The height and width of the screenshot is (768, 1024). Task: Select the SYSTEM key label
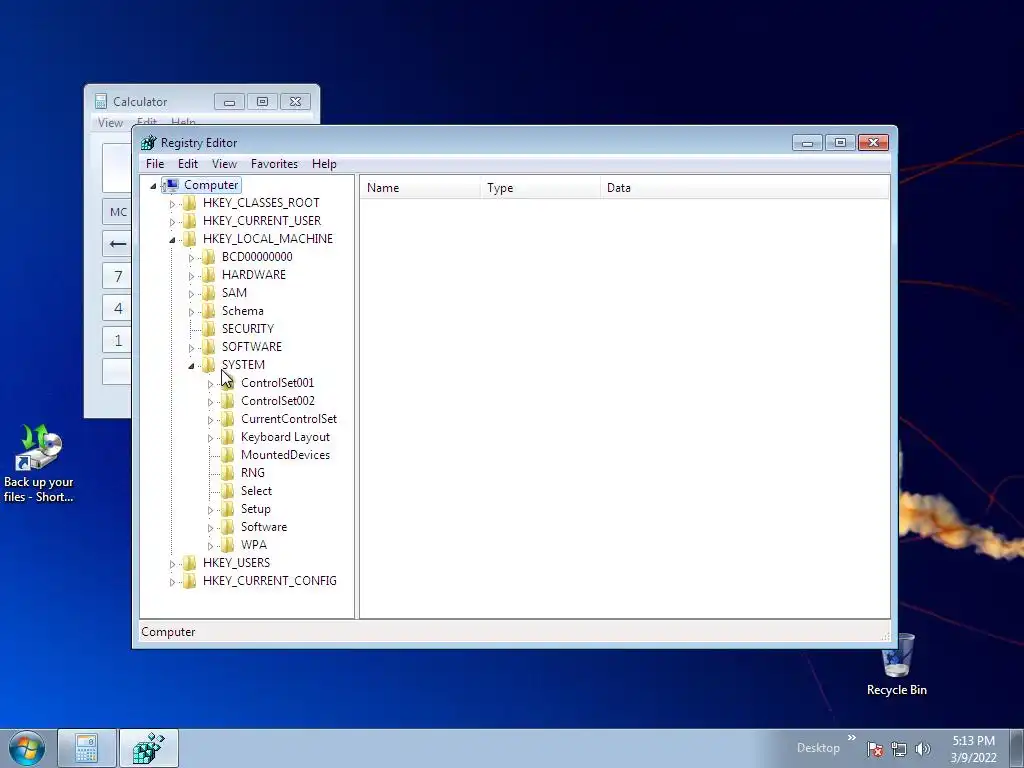click(x=243, y=365)
